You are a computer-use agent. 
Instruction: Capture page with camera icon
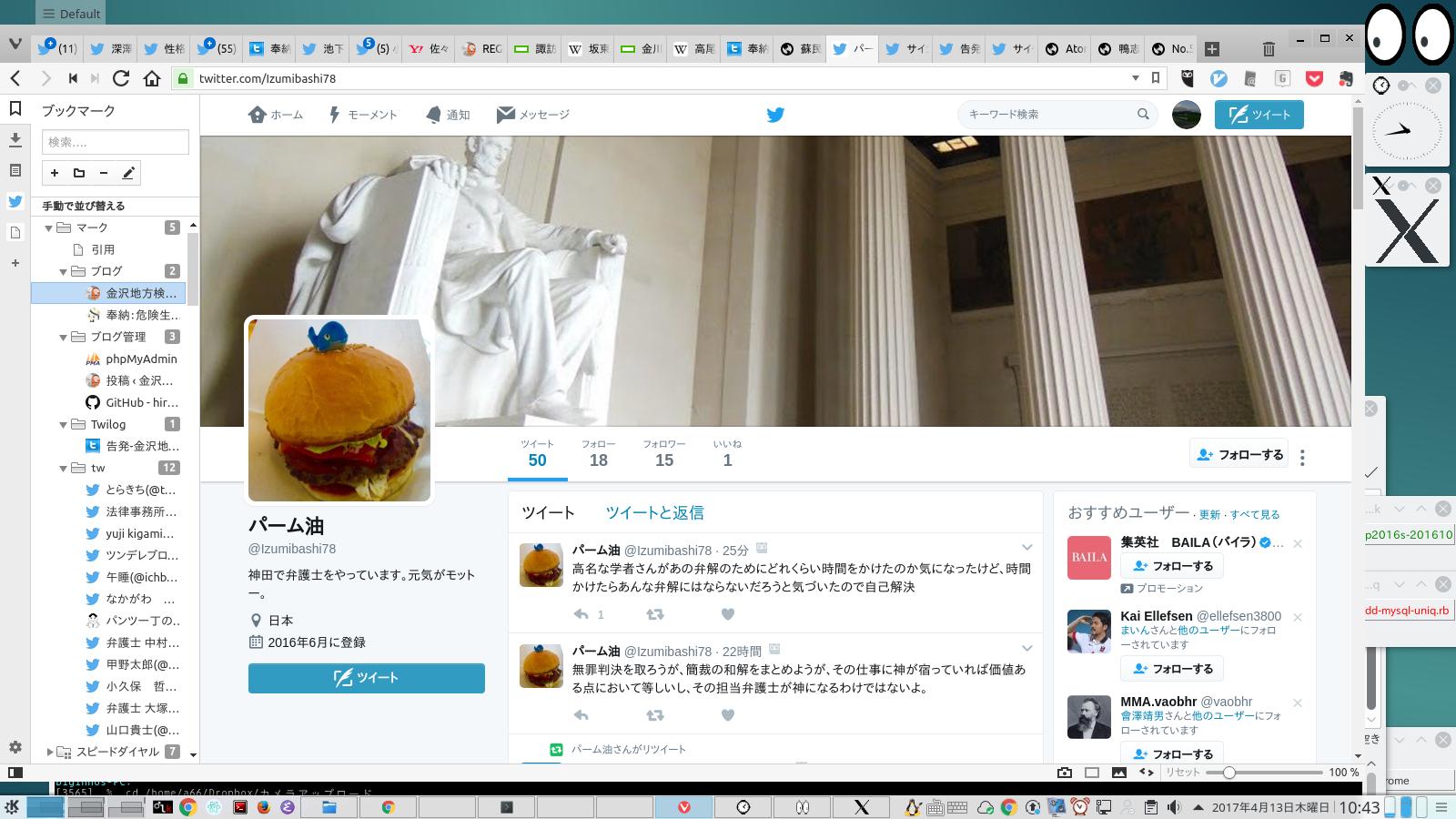click(1065, 773)
